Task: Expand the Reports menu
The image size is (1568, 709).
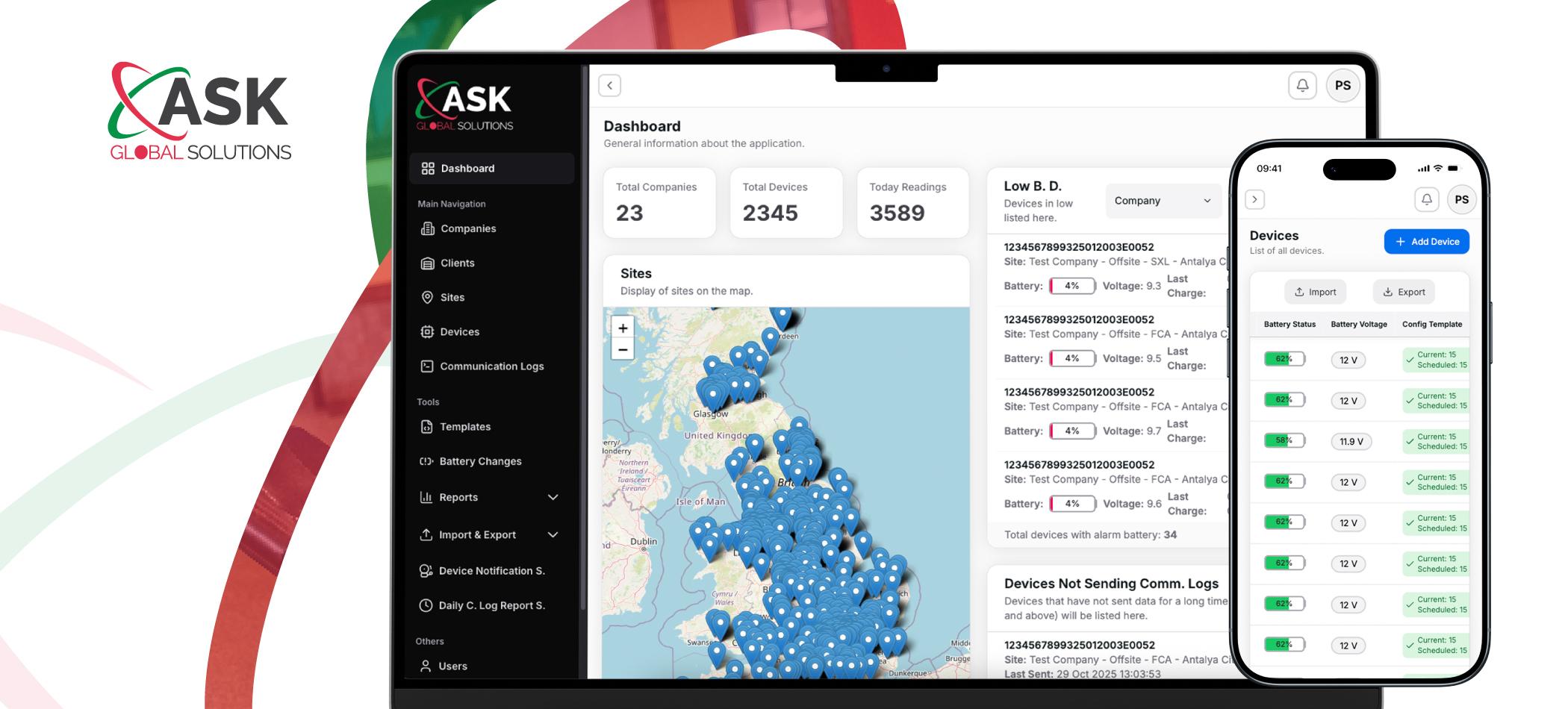Action: [458, 497]
